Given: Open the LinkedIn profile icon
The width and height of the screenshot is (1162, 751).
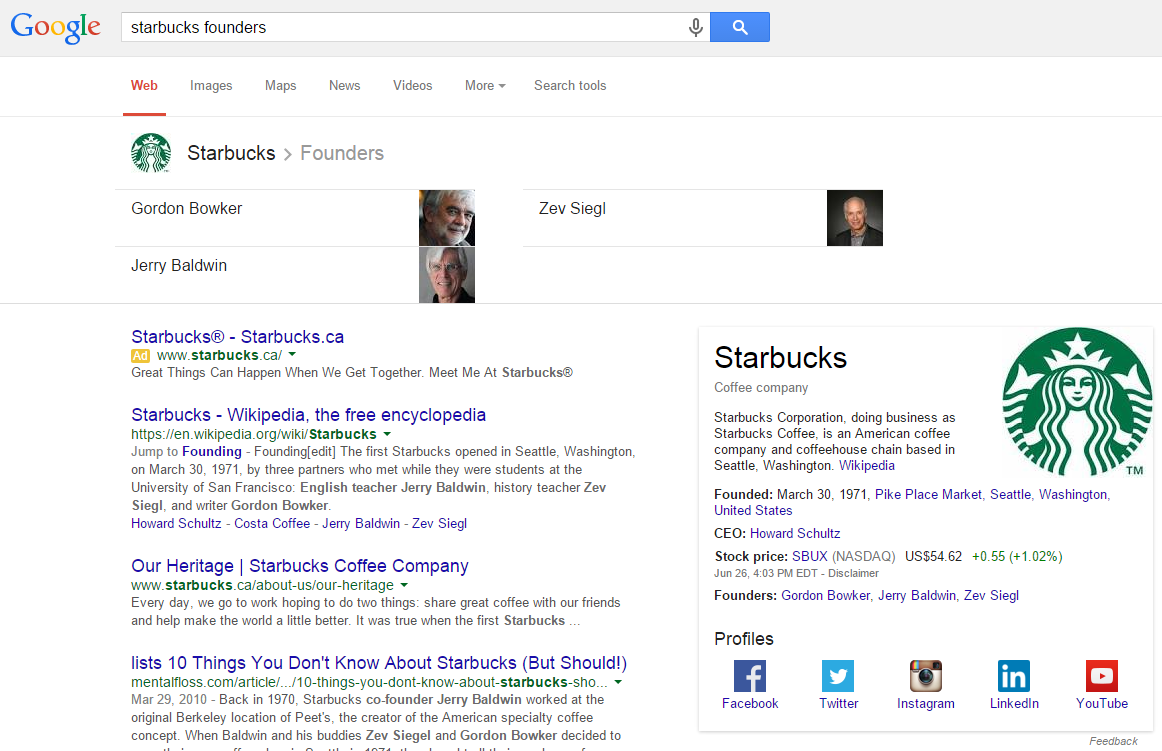Looking at the screenshot, I should (x=1014, y=676).
